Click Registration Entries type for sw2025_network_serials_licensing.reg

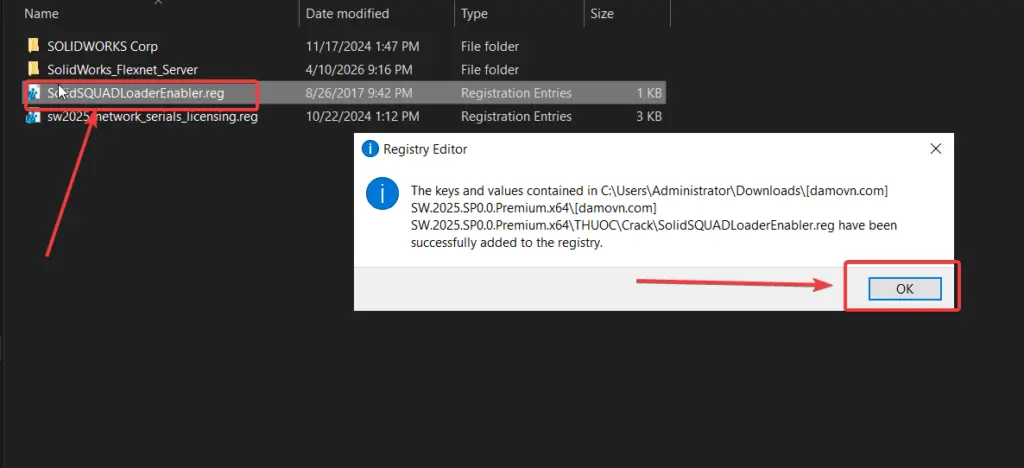click(x=516, y=117)
